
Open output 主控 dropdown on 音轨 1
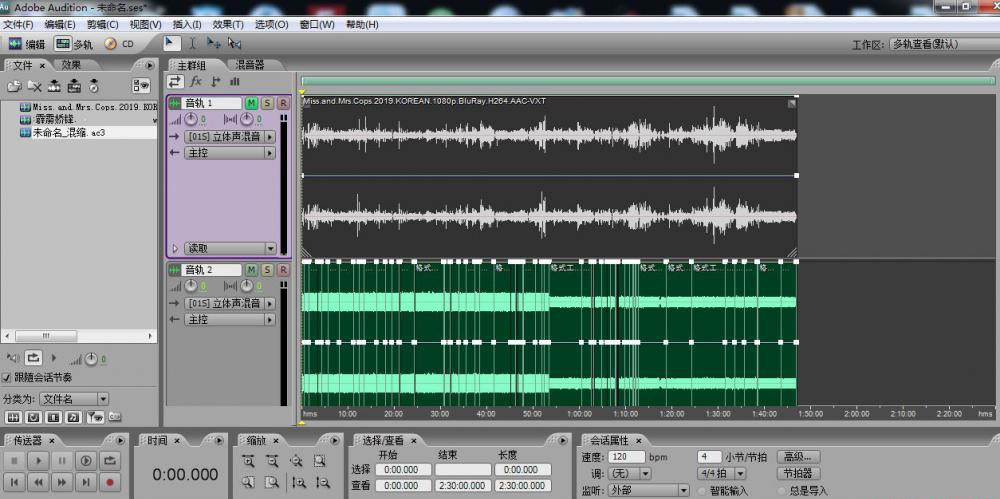tap(230, 153)
